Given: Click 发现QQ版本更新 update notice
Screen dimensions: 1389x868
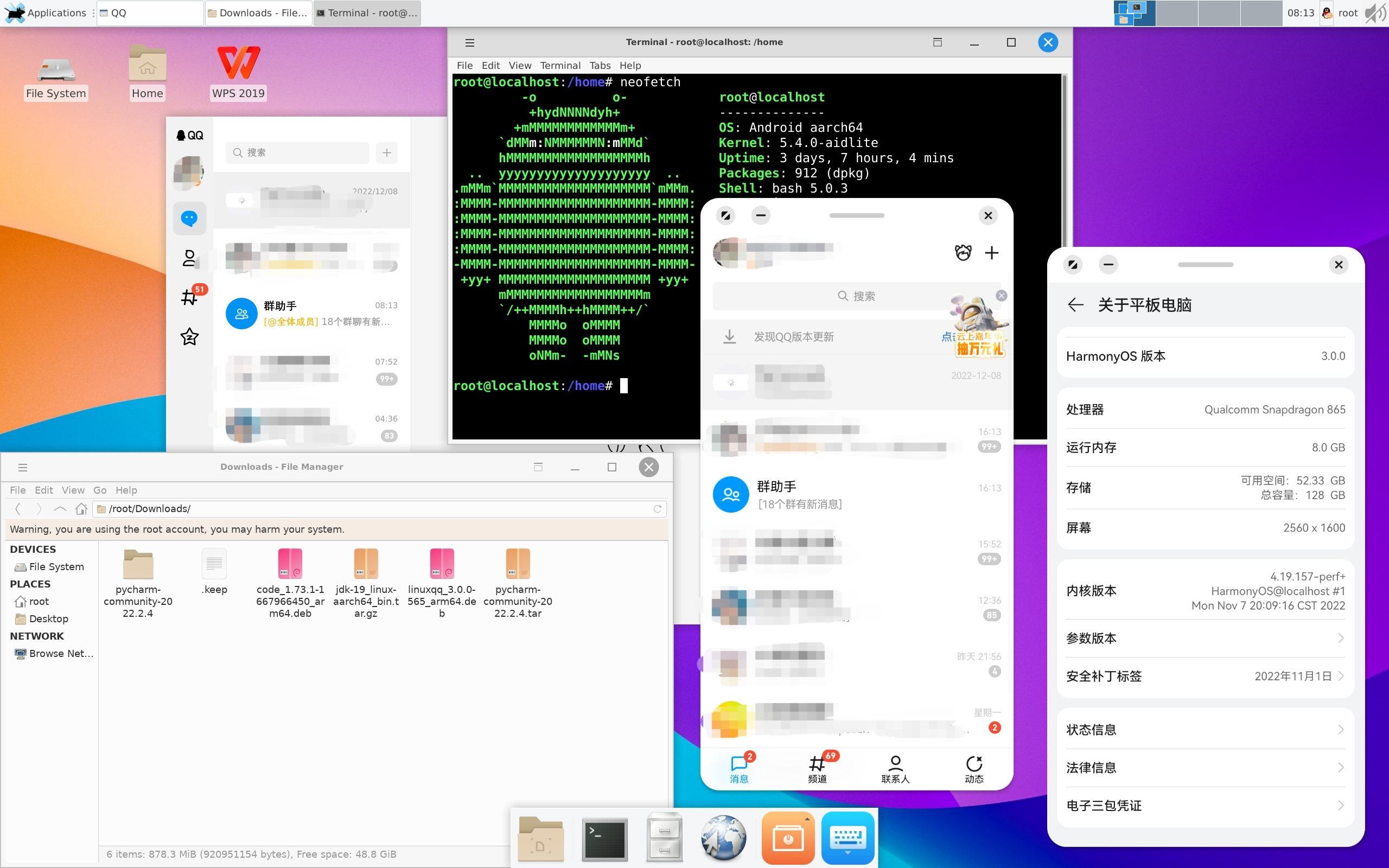Looking at the screenshot, I should (x=794, y=337).
